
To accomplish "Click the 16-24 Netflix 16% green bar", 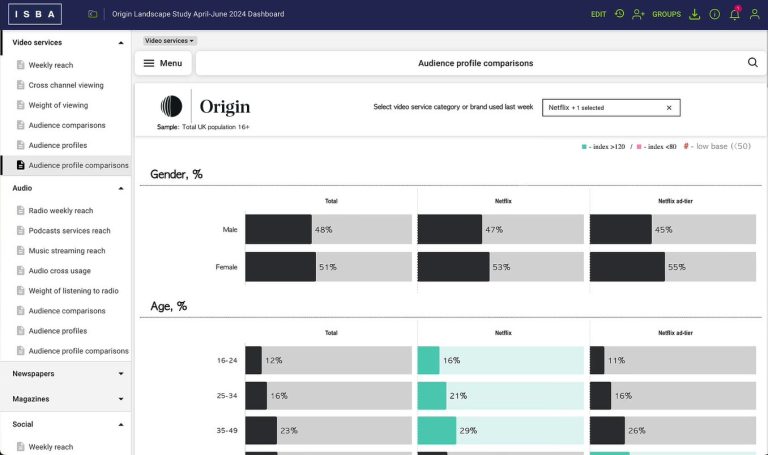I will pyautogui.click(x=428, y=360).
